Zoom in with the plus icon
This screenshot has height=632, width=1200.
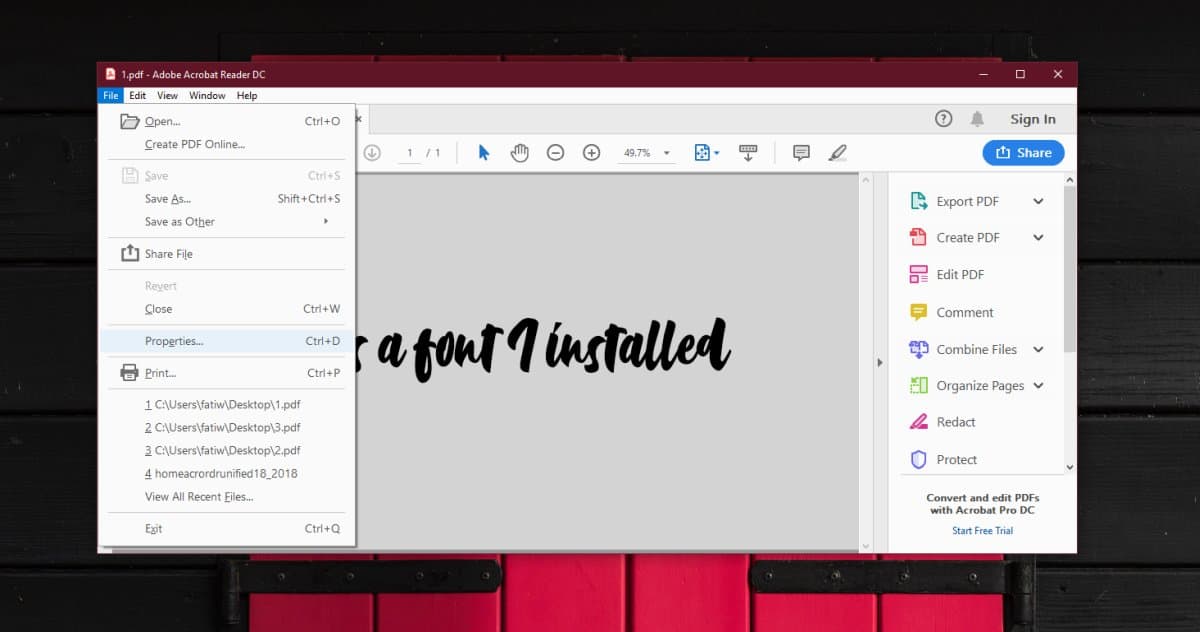tap(591, 152)
